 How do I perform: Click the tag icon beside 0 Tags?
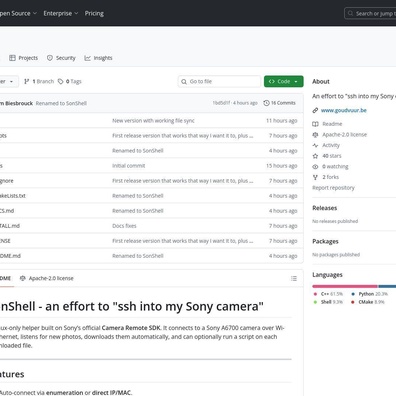pos(61,81)
